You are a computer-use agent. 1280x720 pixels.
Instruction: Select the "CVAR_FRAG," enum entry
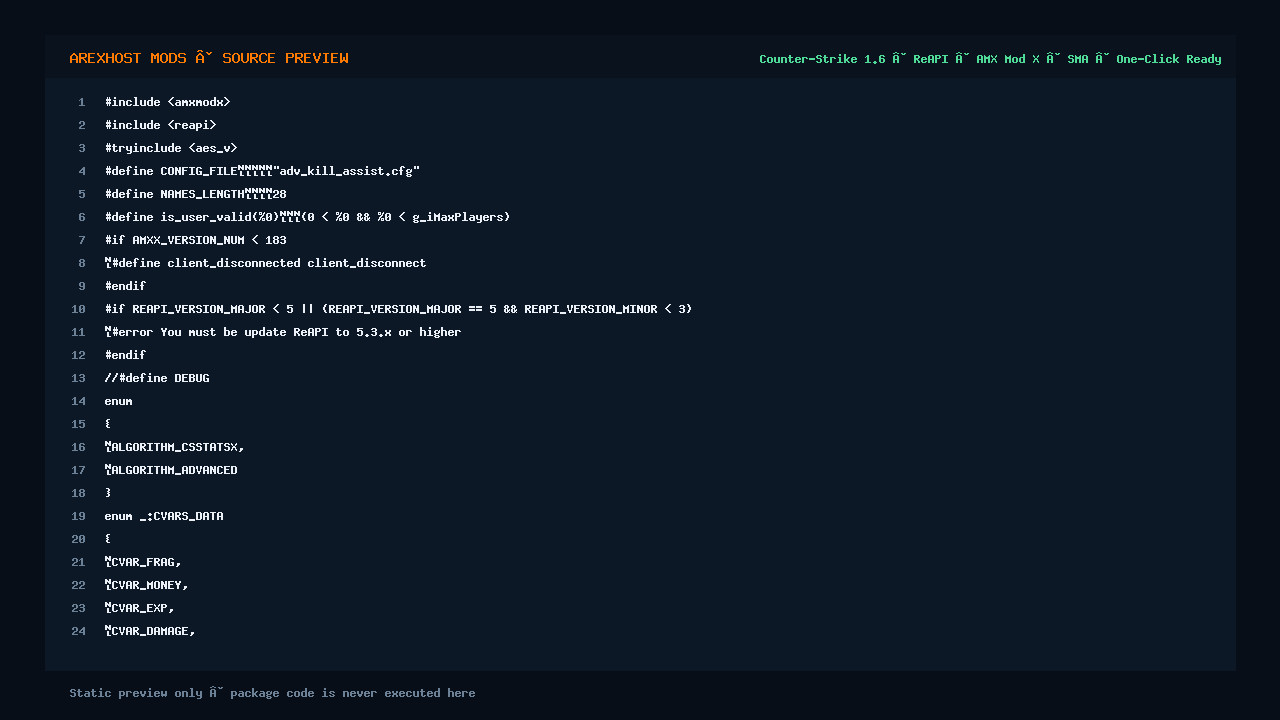tap(143, 562)
